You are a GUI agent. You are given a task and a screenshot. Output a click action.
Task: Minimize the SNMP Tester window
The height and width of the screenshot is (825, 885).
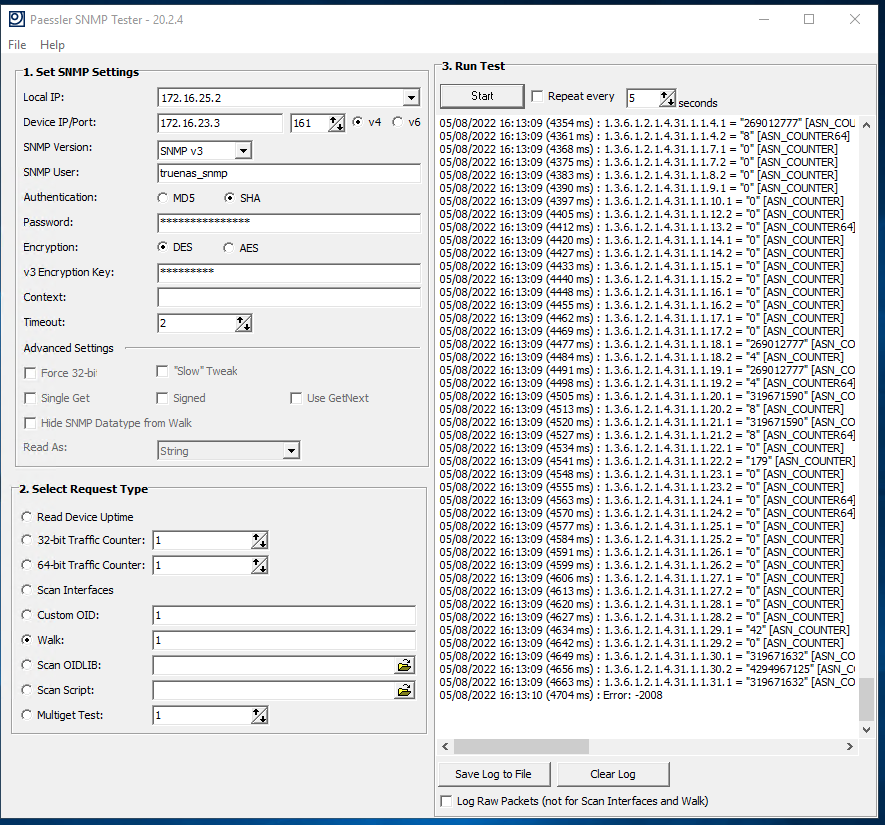pos(764,19)
